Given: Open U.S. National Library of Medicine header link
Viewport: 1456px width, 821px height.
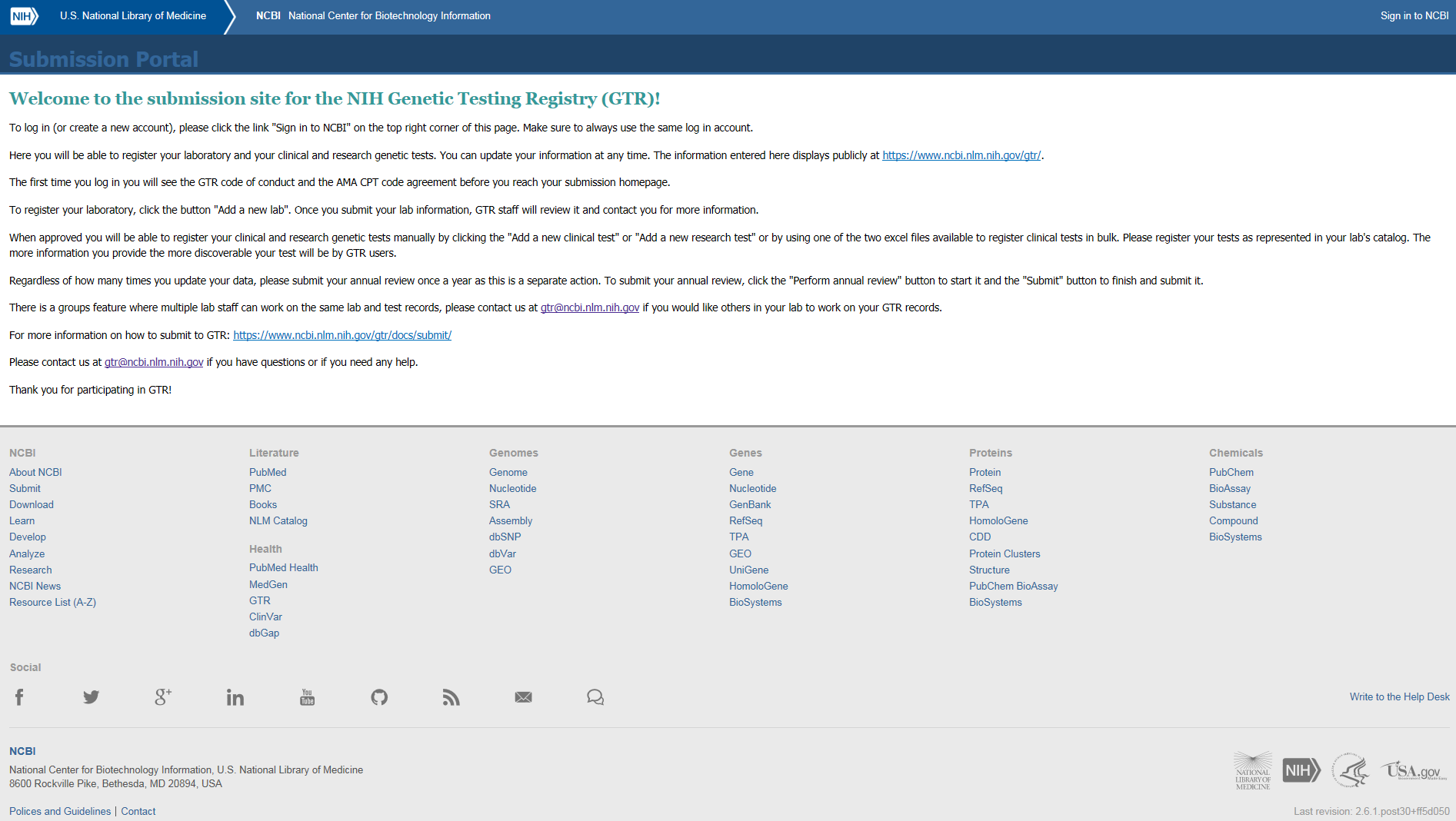Looking at the screenshot, I should click(133, 15).
